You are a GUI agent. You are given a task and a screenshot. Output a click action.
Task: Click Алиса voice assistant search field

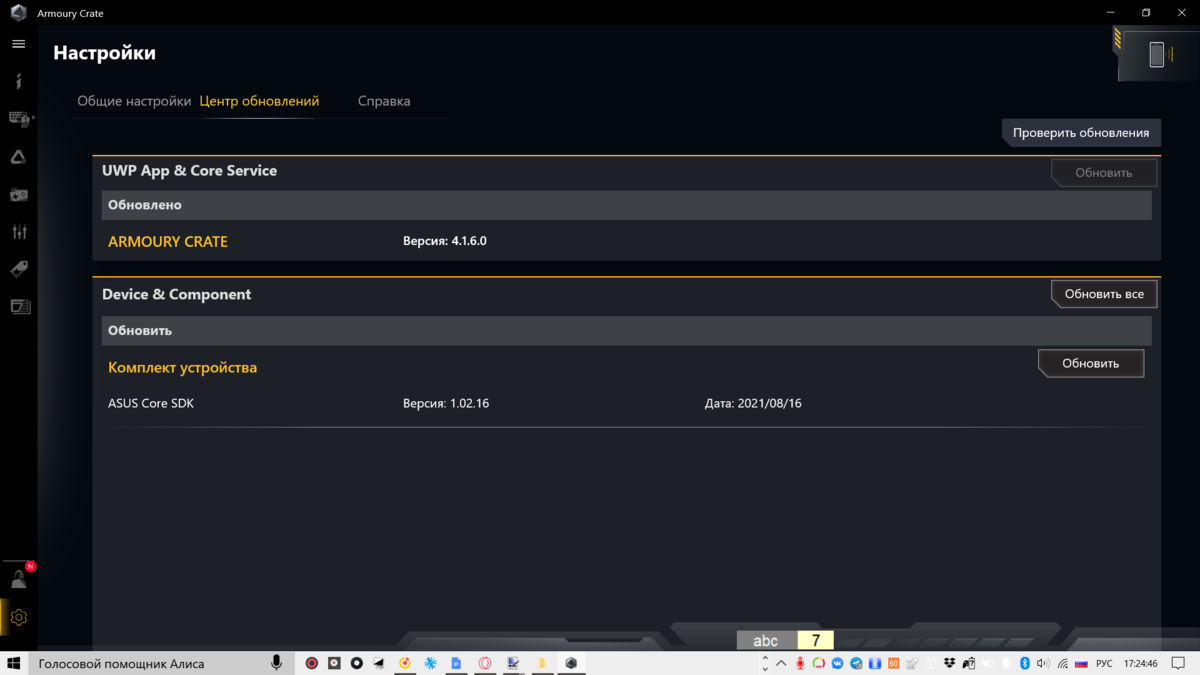pos(148,663)
